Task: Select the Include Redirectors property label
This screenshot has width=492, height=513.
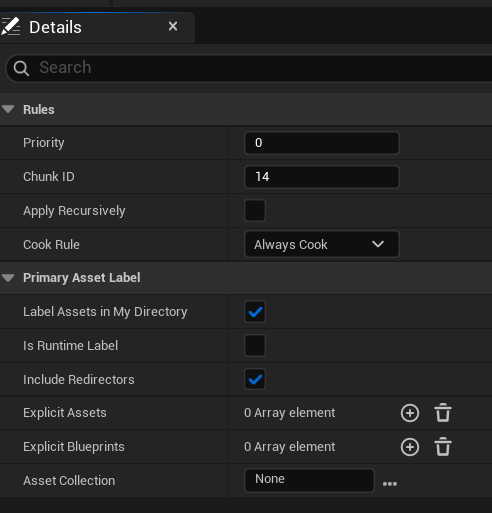Action: 79,380
